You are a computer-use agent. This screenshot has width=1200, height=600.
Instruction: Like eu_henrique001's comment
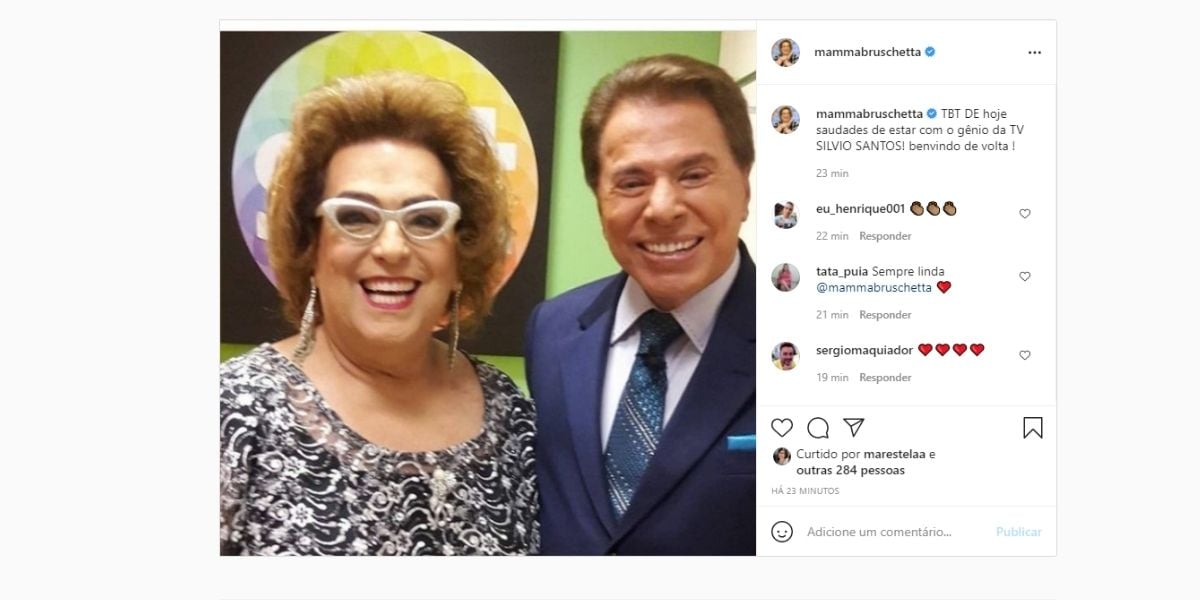coord(1025,214)
